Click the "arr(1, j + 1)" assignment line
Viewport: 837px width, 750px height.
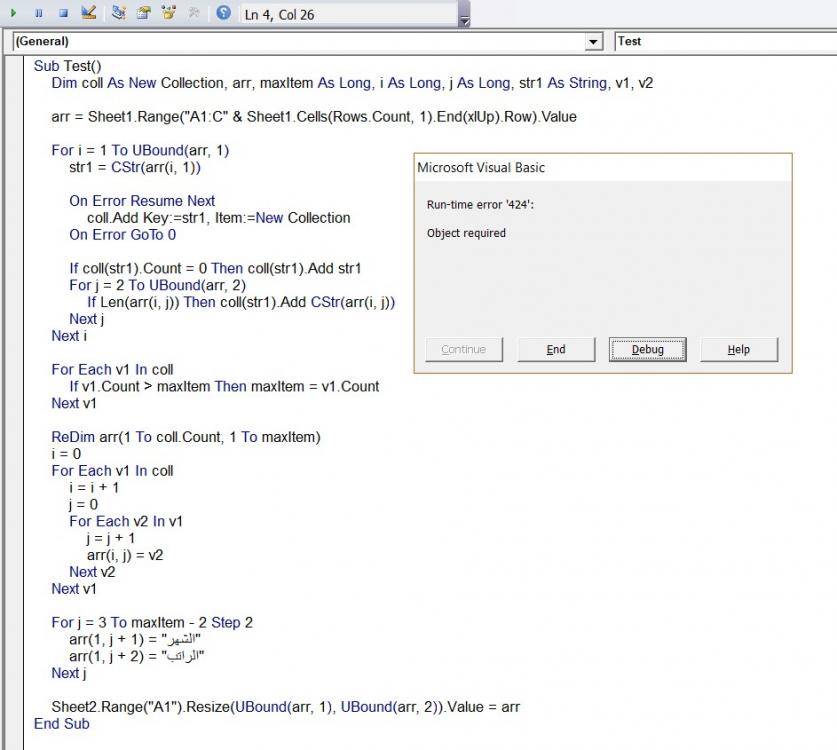click(135, 640)
